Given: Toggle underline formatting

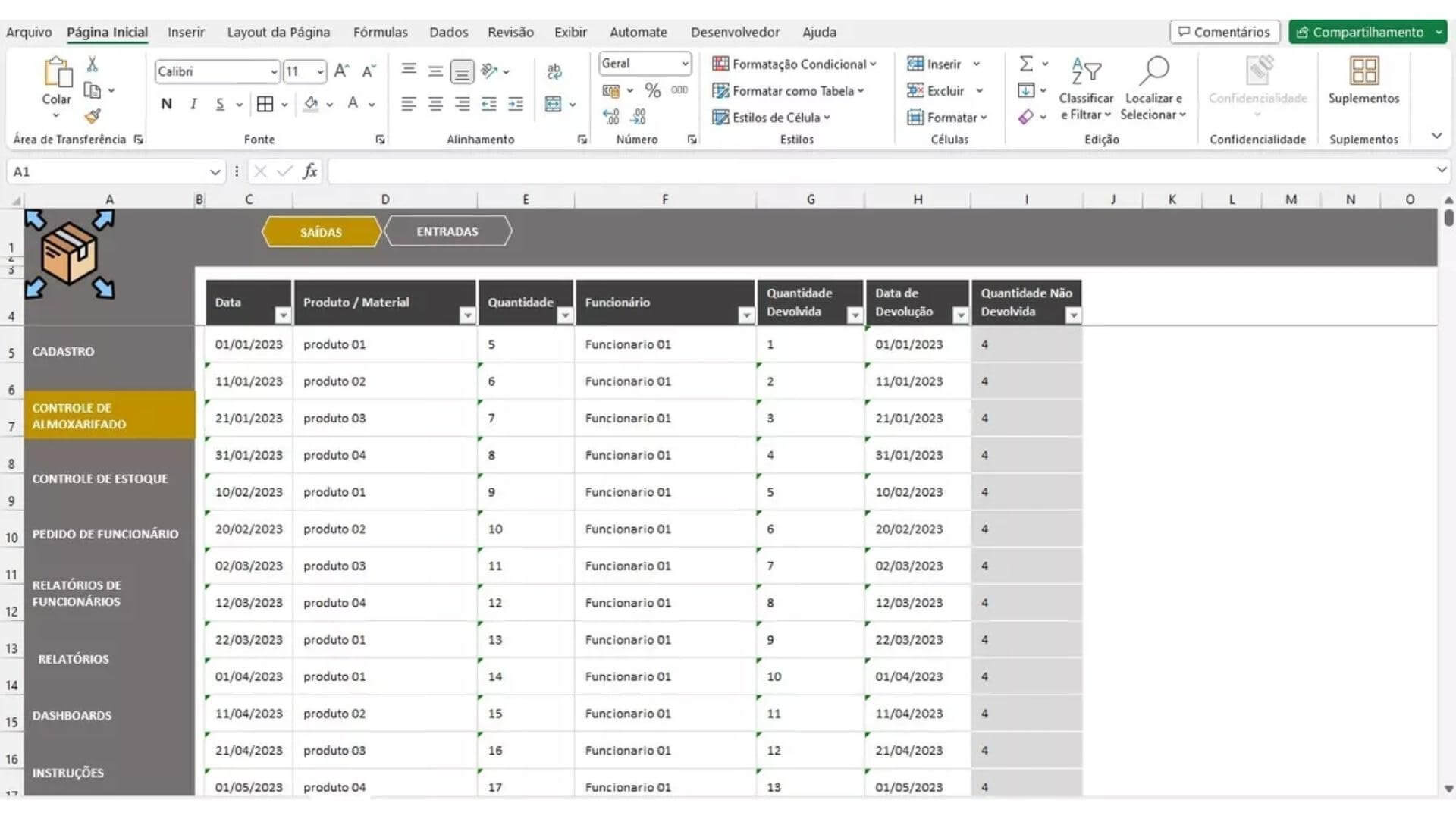Looking at the screenshot, I should [x=219, y=104].
